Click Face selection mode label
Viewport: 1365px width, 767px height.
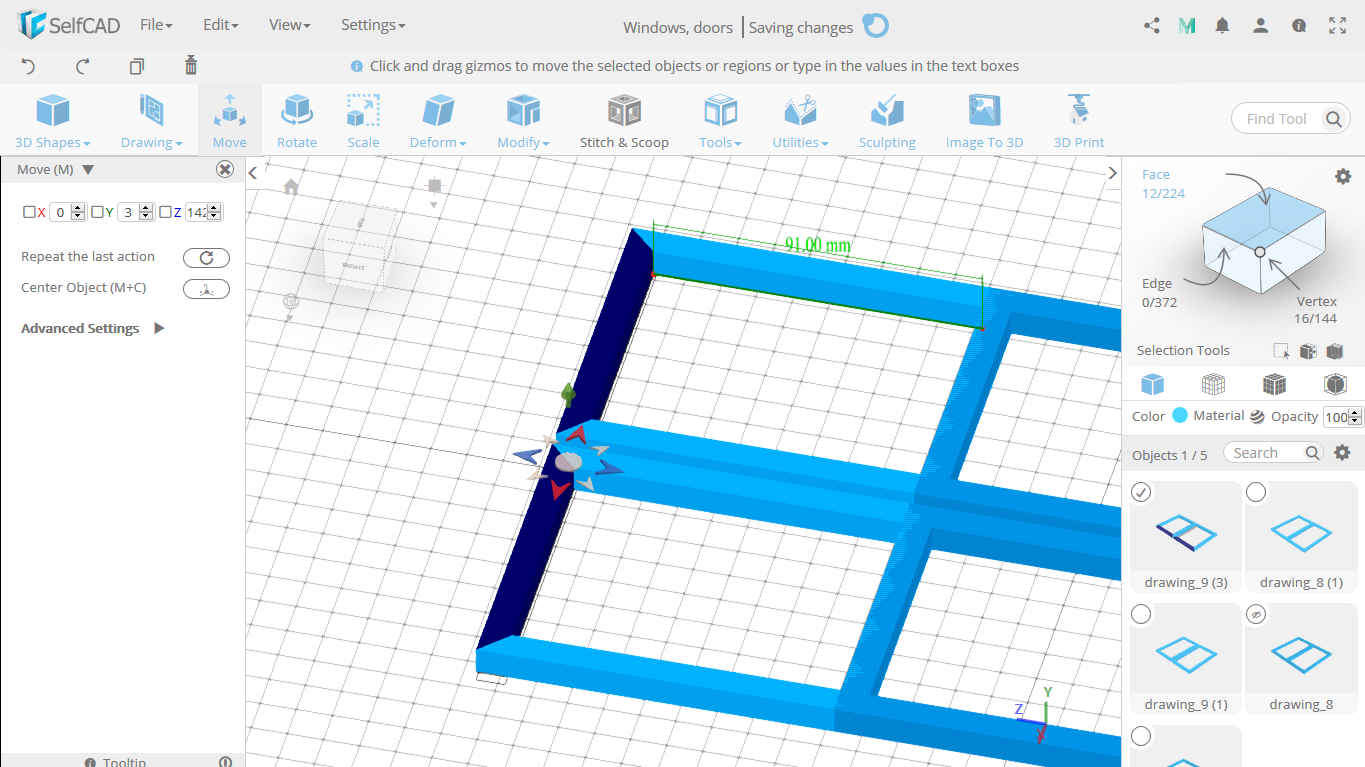(1156, 174)
